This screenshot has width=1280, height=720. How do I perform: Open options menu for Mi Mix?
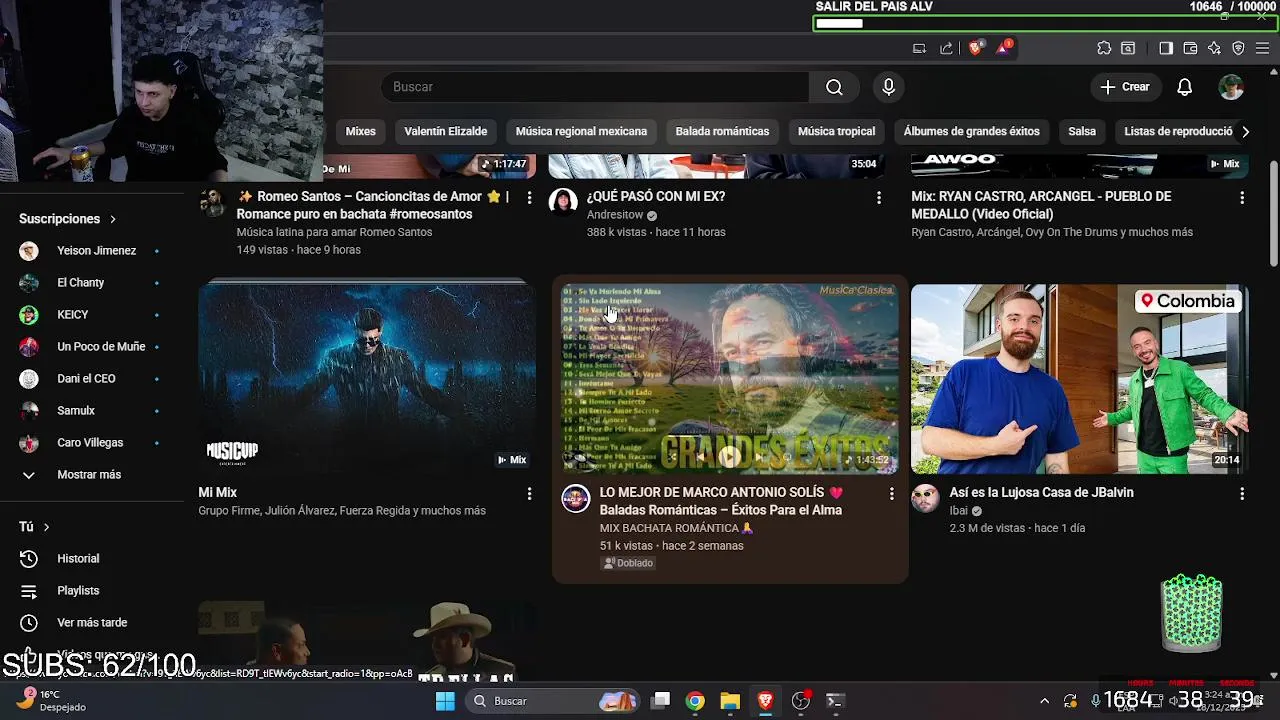pos(529,494)
